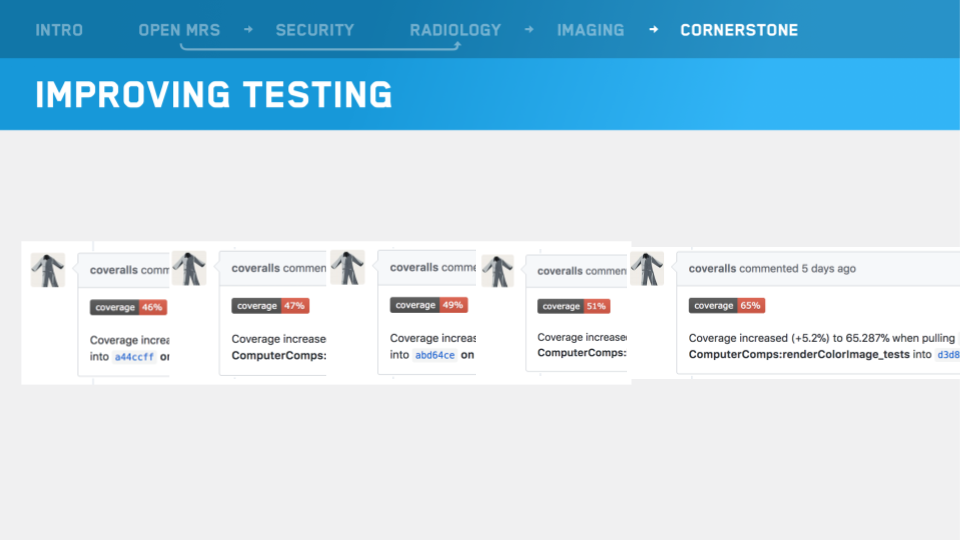This screenshot has width=960, height=540.
Task: Click the coveralls username on the 5 days ago comment
Action: tap(712, 268)
